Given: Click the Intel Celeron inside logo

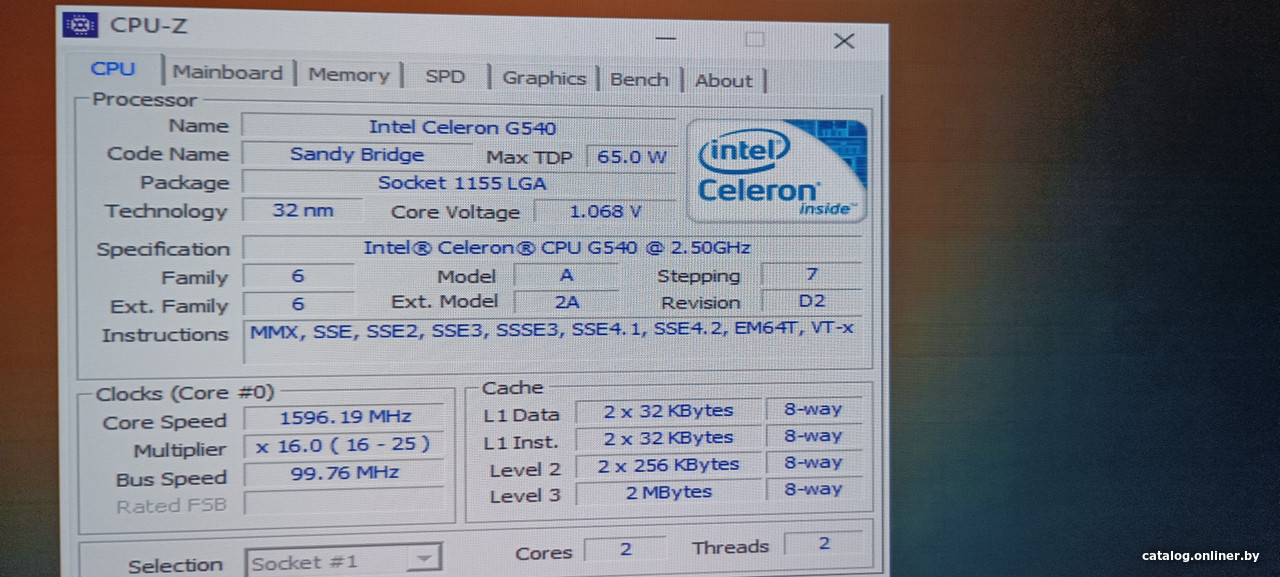Looking at the screenshot, I should coord(775,170).
